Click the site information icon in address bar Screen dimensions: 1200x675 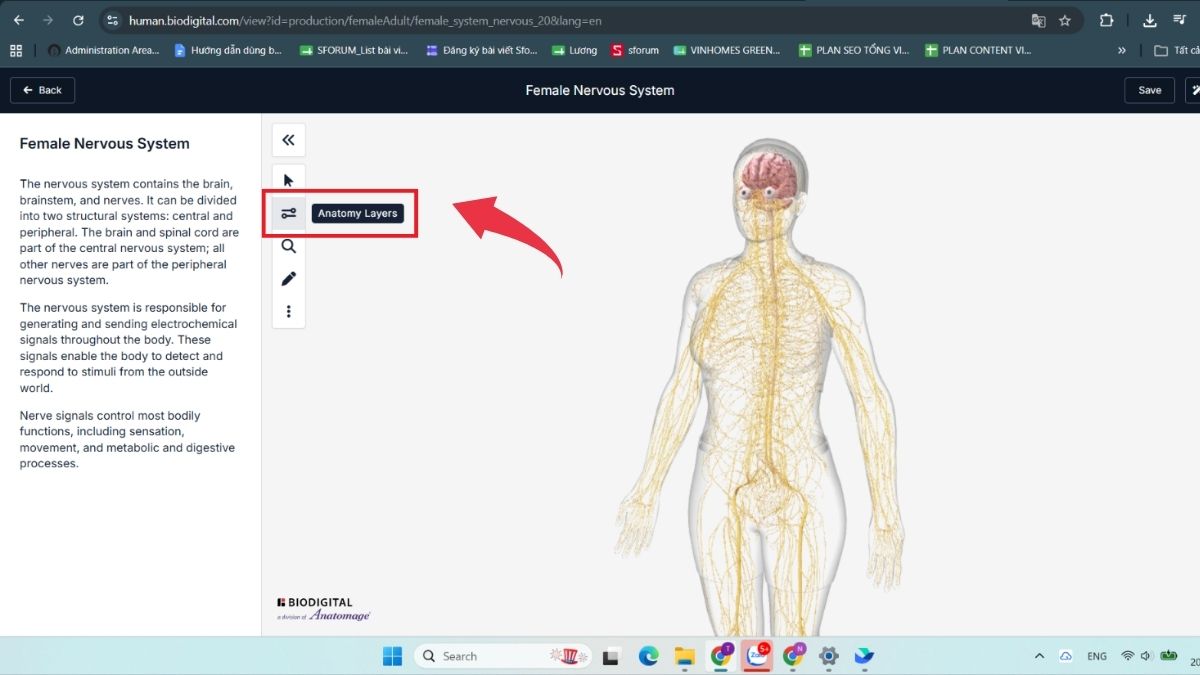pyautogui.click(x=112, y=20)
